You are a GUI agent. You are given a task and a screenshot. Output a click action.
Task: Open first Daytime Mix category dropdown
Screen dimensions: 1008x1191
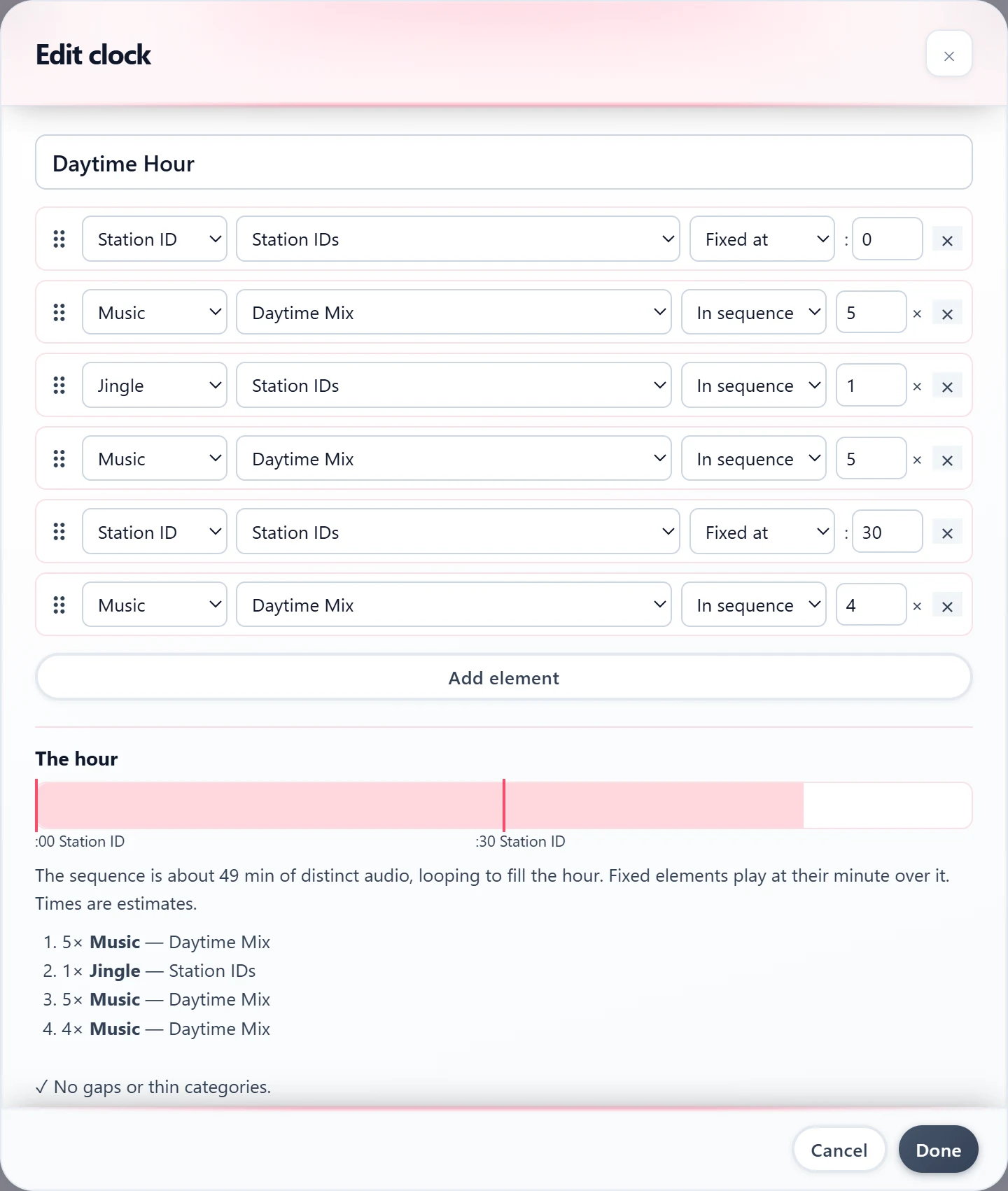[454, 312]
